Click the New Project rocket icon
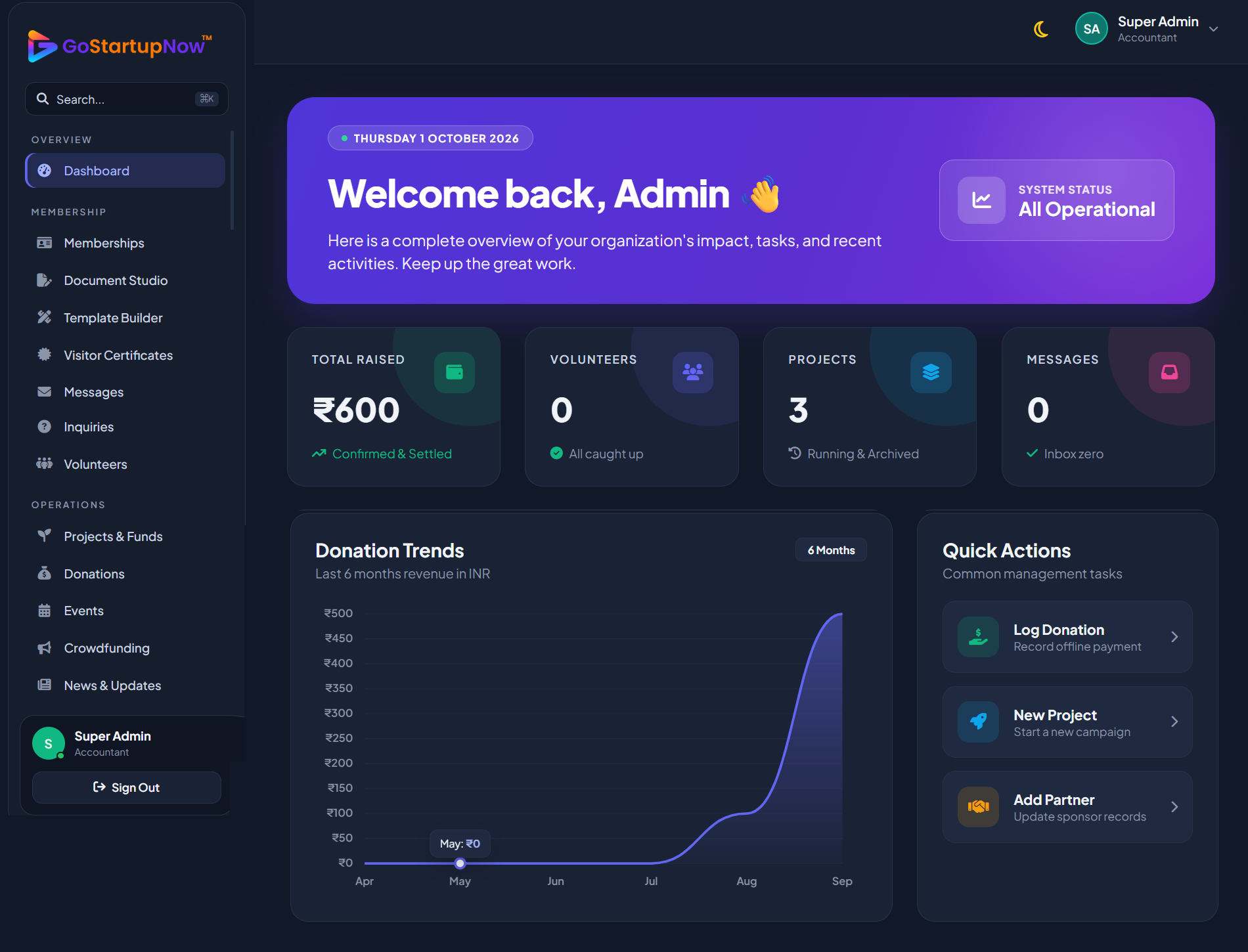Viewport: 1248px width, 952px height. (978, 722)
